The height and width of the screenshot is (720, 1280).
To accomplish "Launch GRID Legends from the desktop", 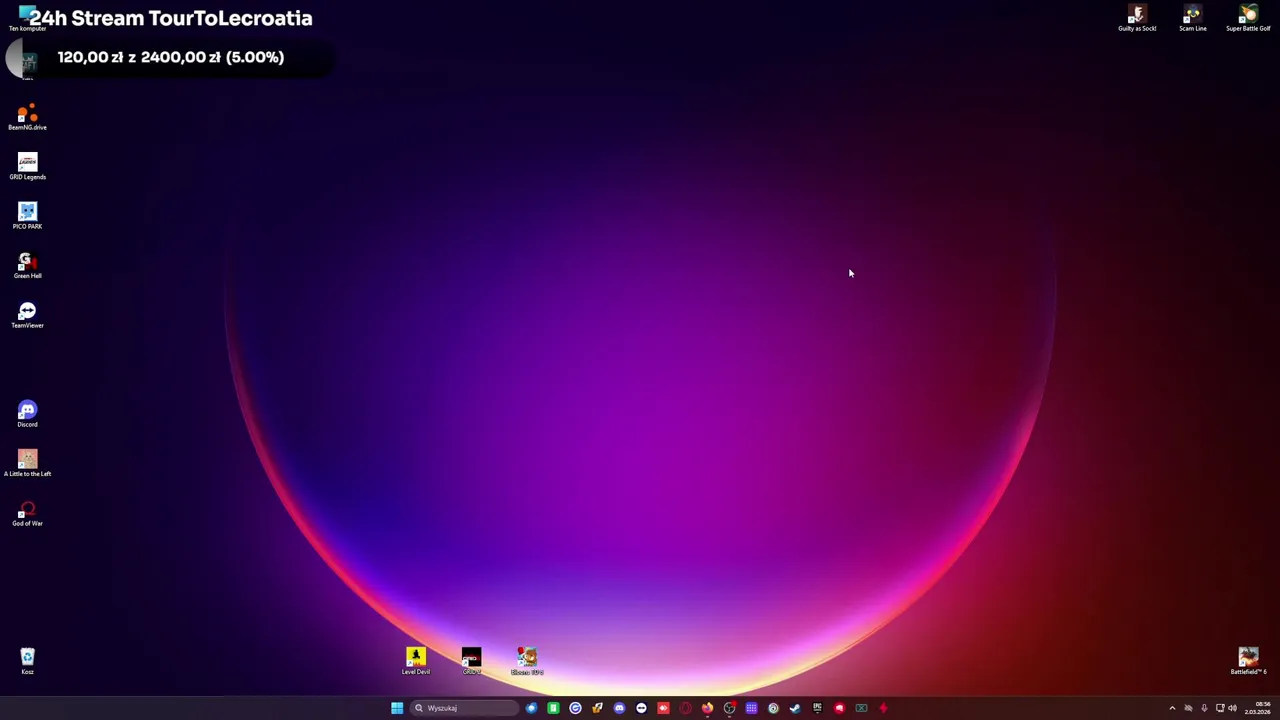I will 27,166.
